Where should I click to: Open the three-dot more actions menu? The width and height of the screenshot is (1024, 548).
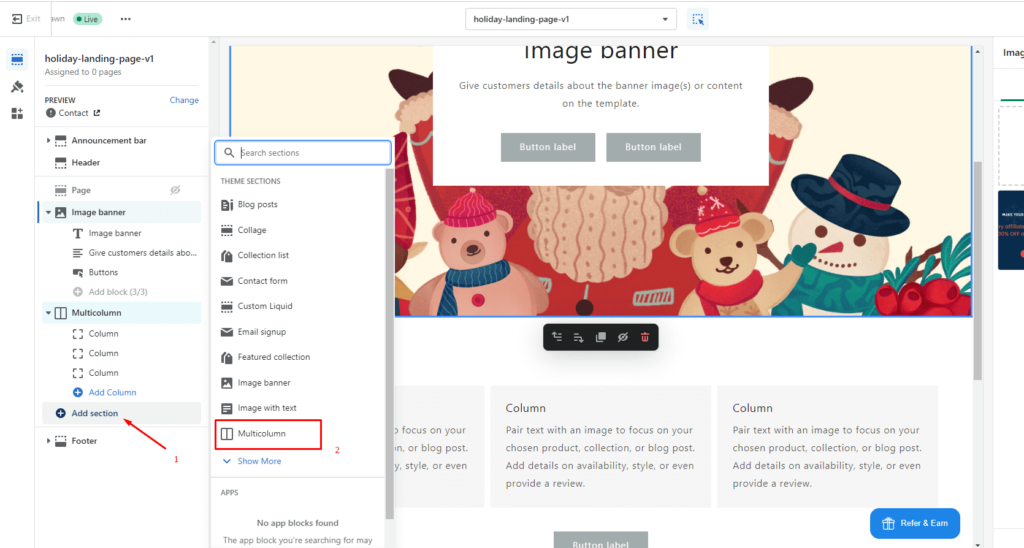[x=125, y=19]
